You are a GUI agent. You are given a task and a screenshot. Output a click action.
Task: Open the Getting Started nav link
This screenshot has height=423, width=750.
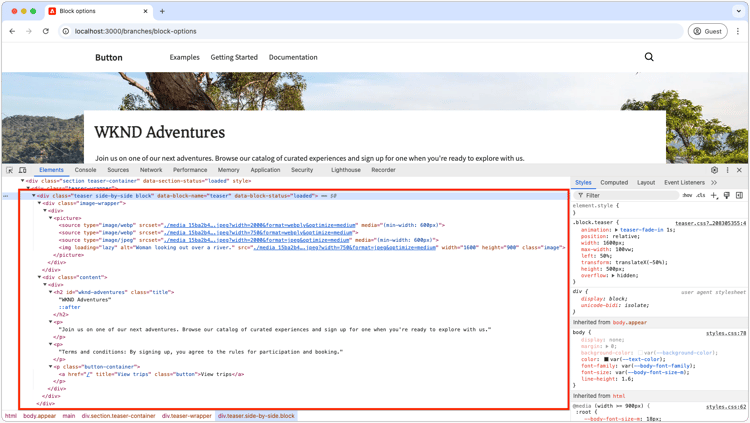point(234,57)
